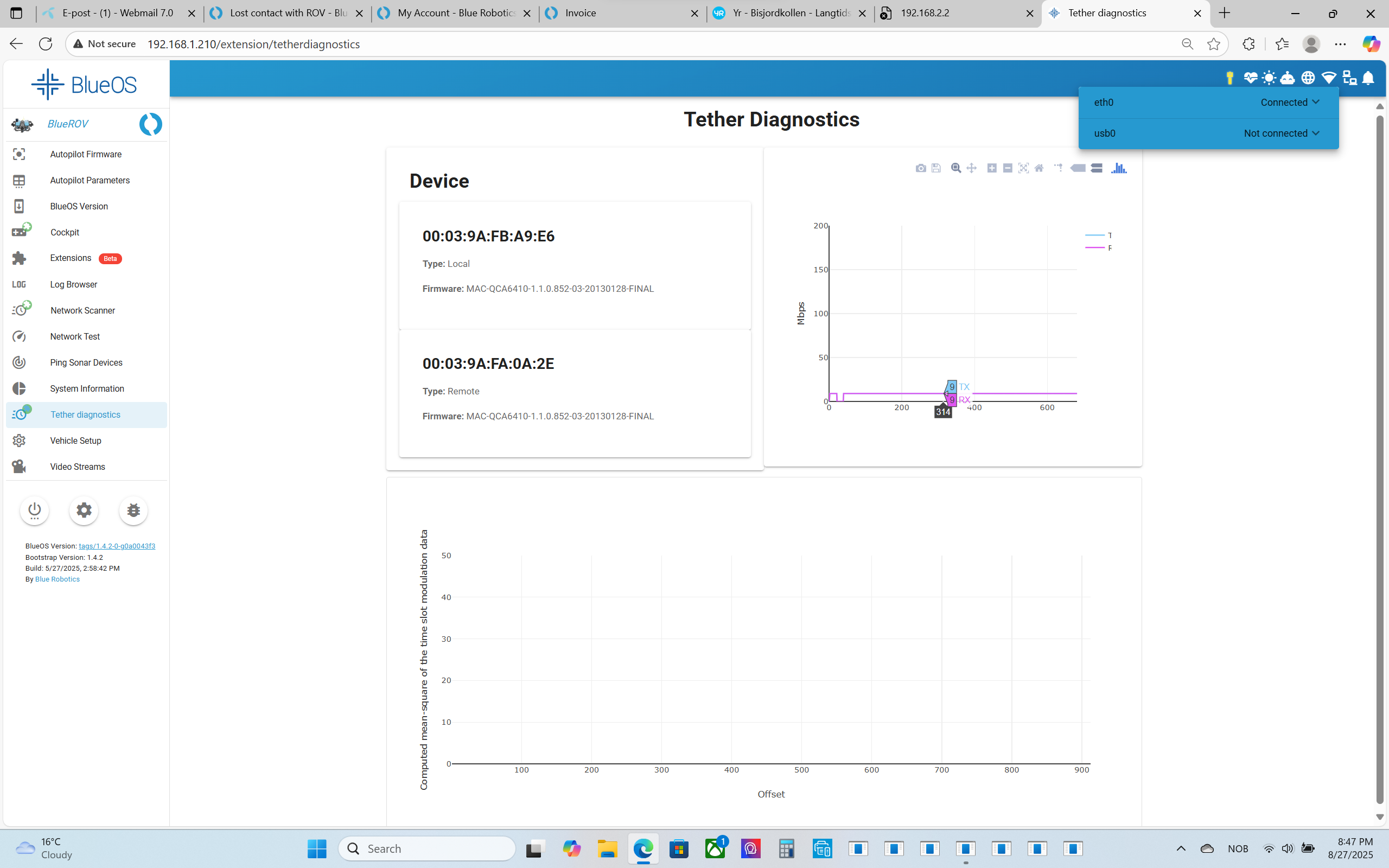The height and width of the screenshot is (868, 1389).
Task: Toggle spike lines on the chart
Action: pos(1058,168)
